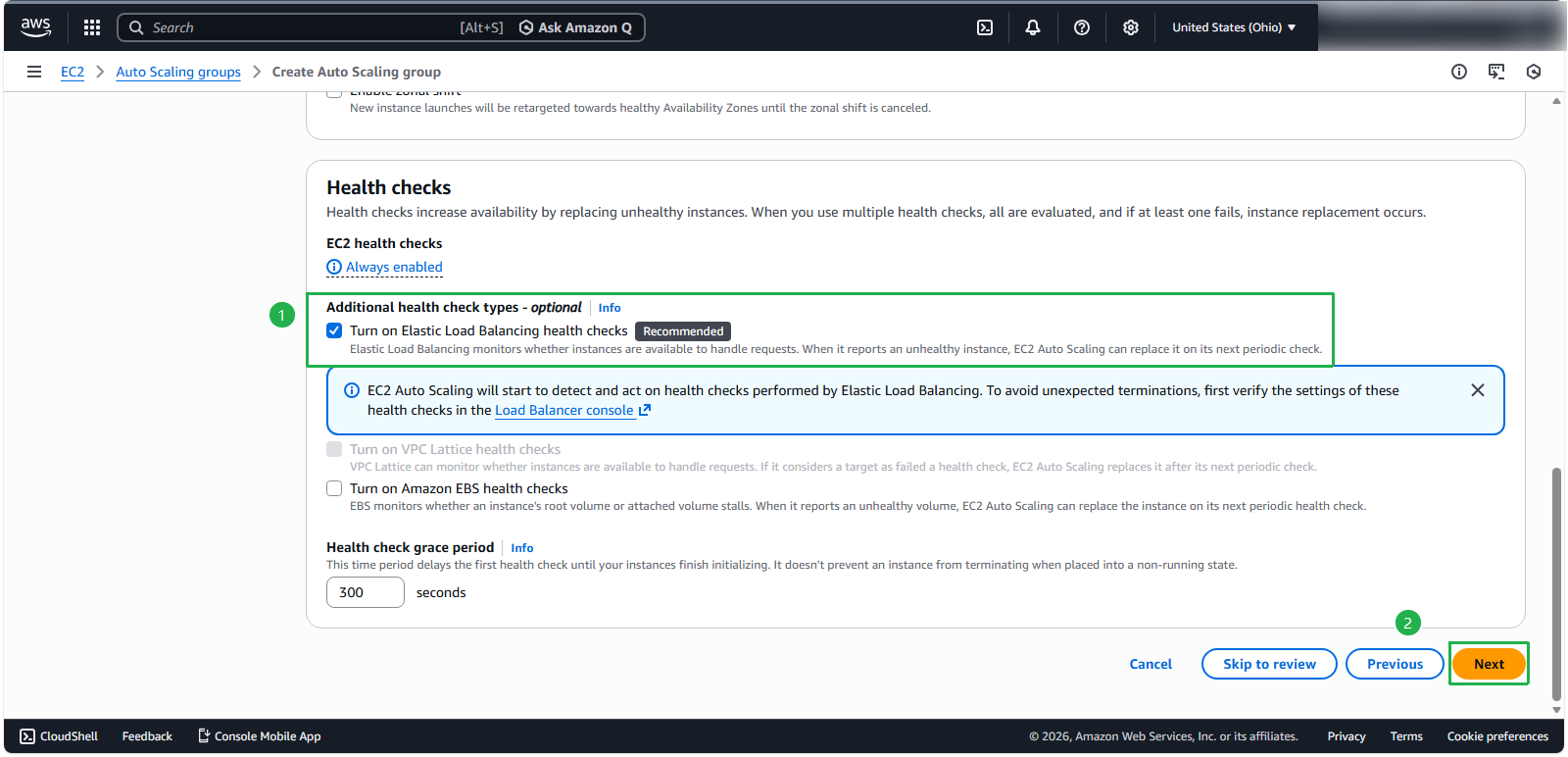Open Info link beside Additional health check types
The width and height of the screenshot is (1568, 757).
point(610,308)
